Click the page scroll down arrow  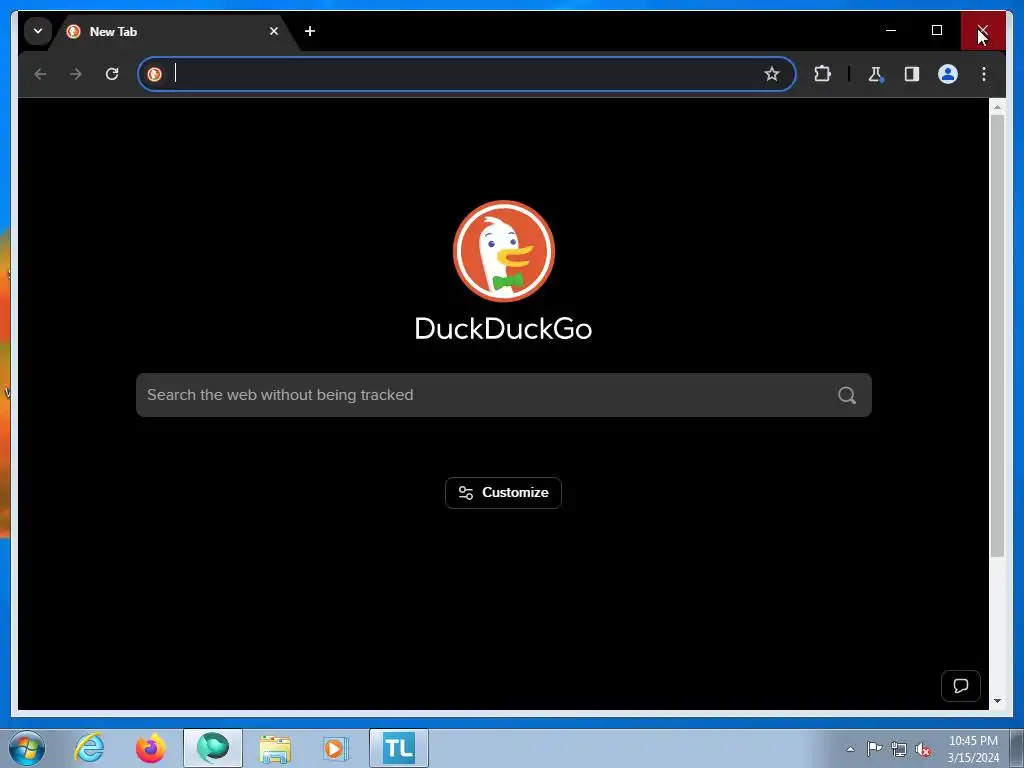click(997, 701)
